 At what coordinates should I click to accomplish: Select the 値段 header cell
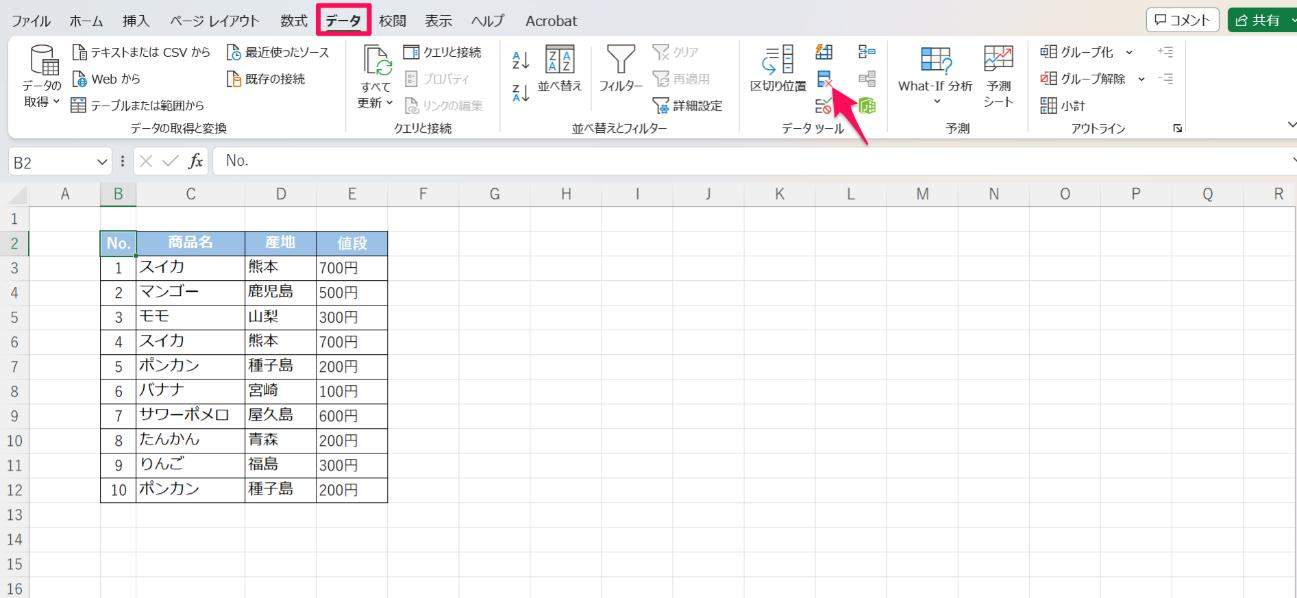[352, 243]
